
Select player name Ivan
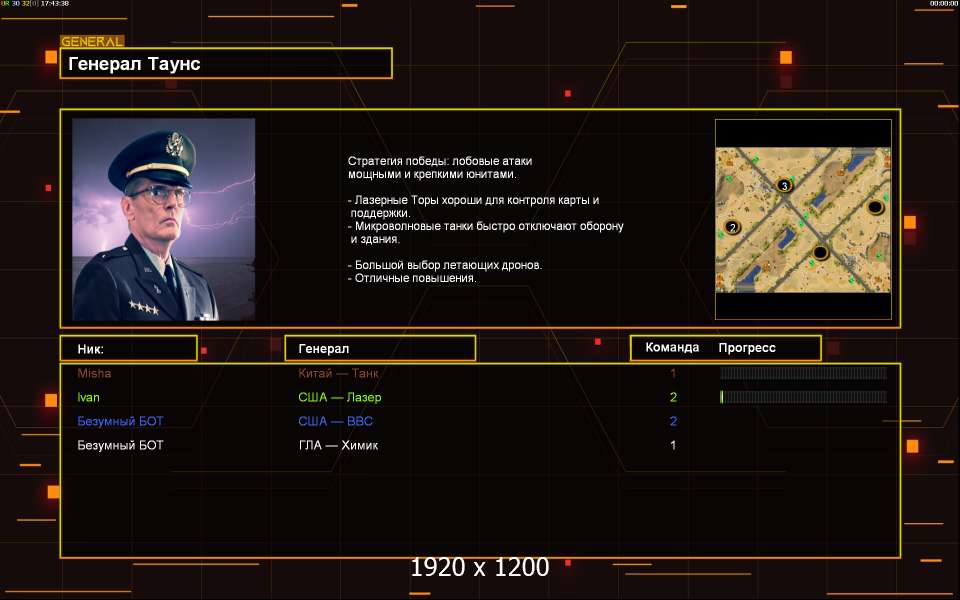click(88, 397)
